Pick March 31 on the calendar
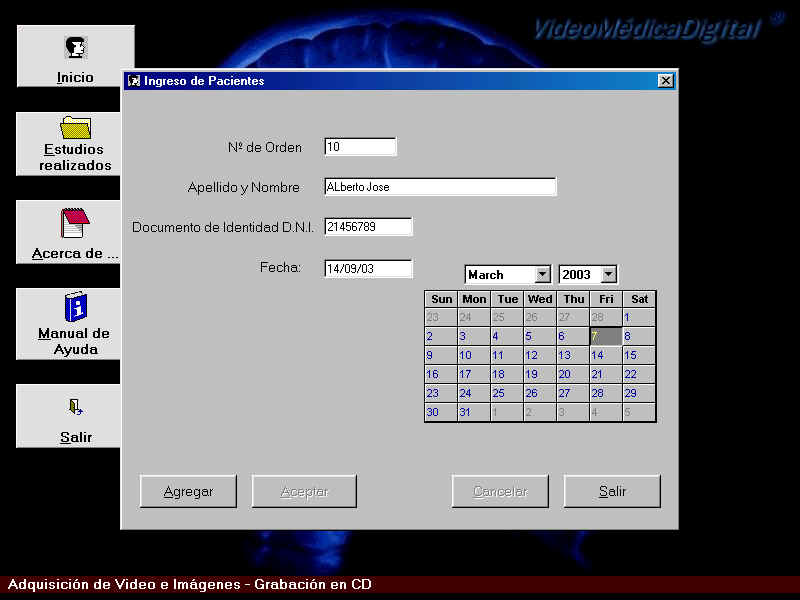This screenshot has width=800, height=600. [473, 412]
